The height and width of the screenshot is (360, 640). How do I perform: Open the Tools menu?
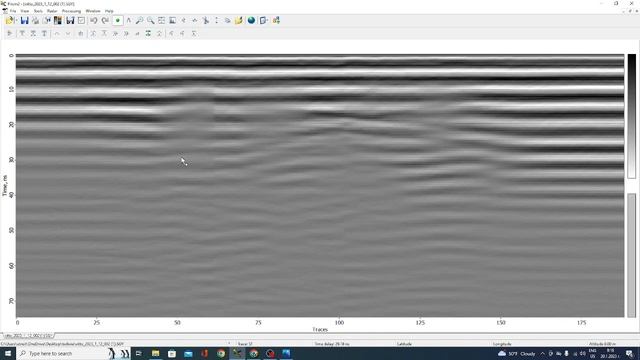[38, 11]
